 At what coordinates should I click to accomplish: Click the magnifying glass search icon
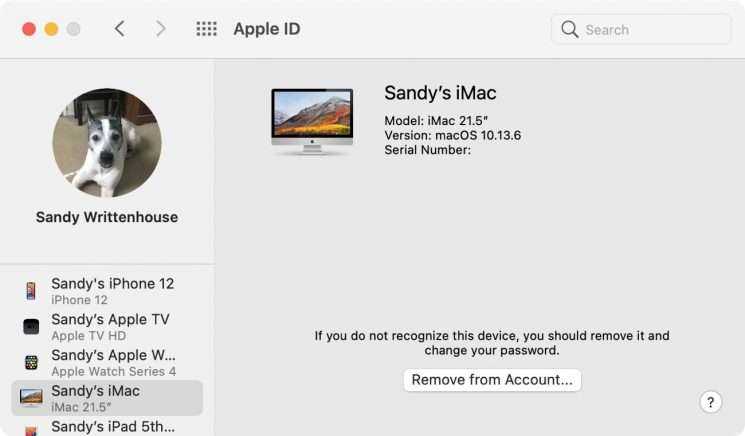(569, 29)
